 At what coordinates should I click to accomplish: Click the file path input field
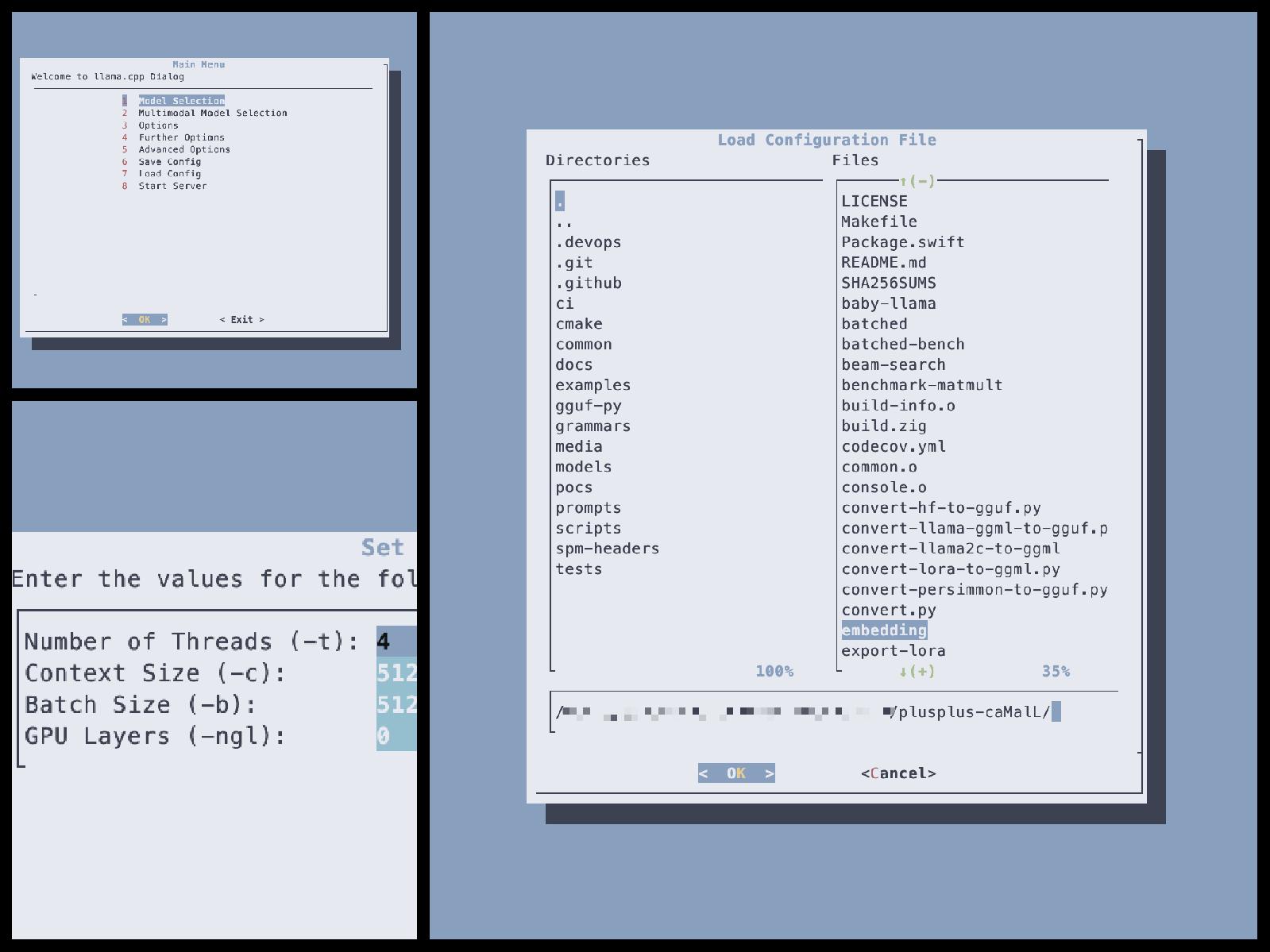[834, 712]
